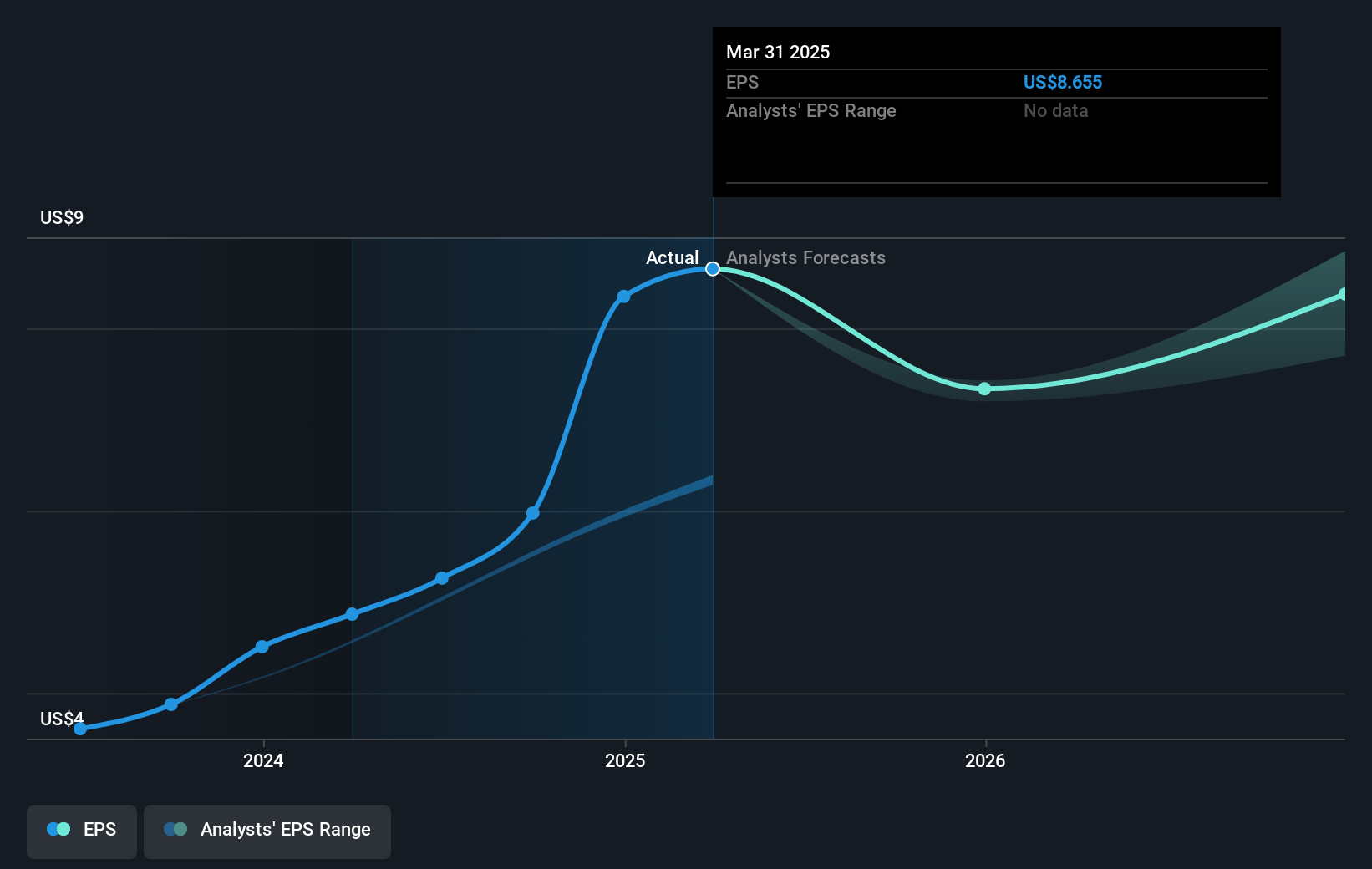Click the 2024 x-axis label
This screenshot has width=1372, height=869.
(x=263, y=760)
